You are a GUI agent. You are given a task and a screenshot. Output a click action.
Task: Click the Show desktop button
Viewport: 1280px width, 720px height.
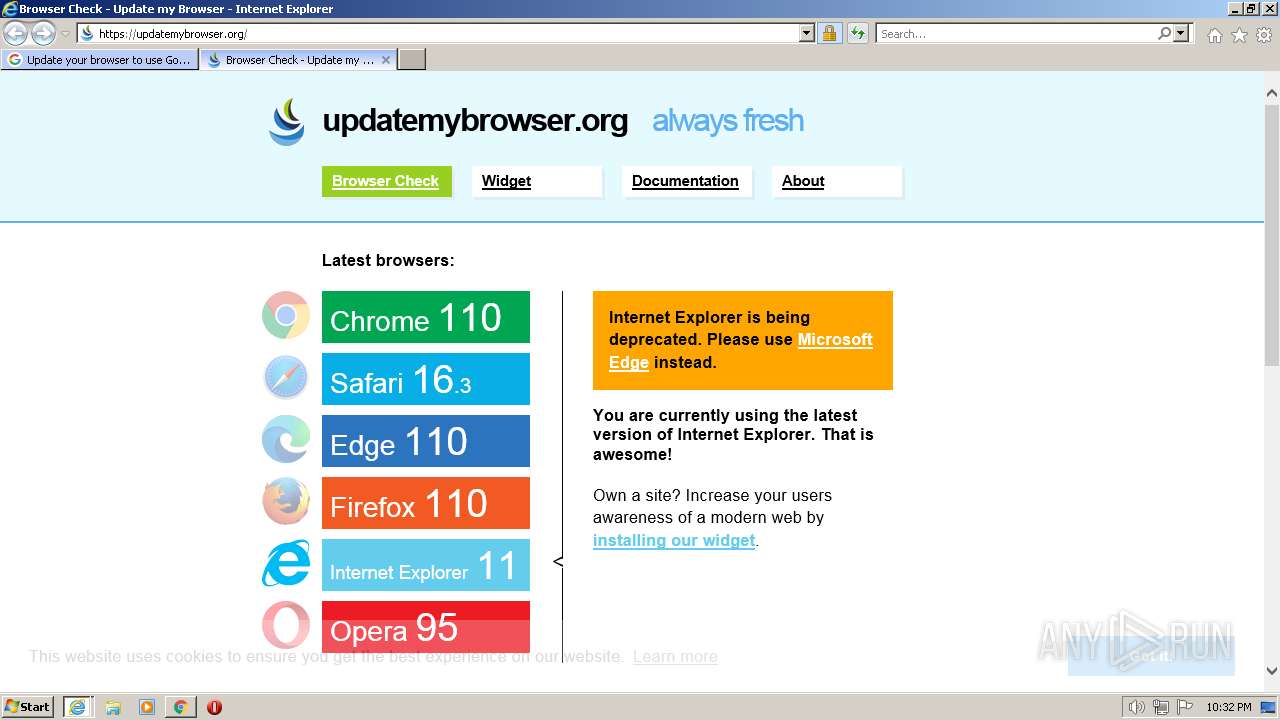(1270, 707)
